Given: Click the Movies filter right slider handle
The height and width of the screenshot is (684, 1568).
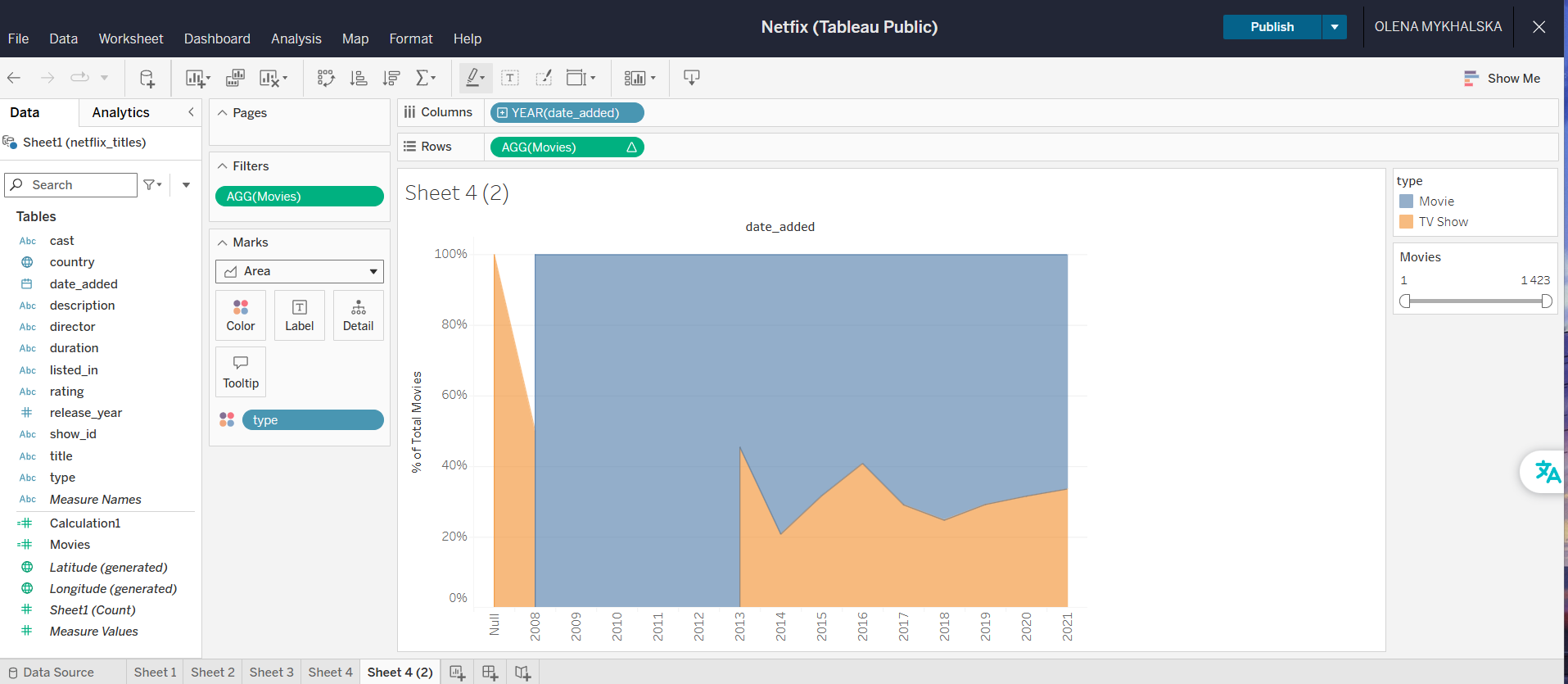Looking at the screenshot, I should (1546, 301).
